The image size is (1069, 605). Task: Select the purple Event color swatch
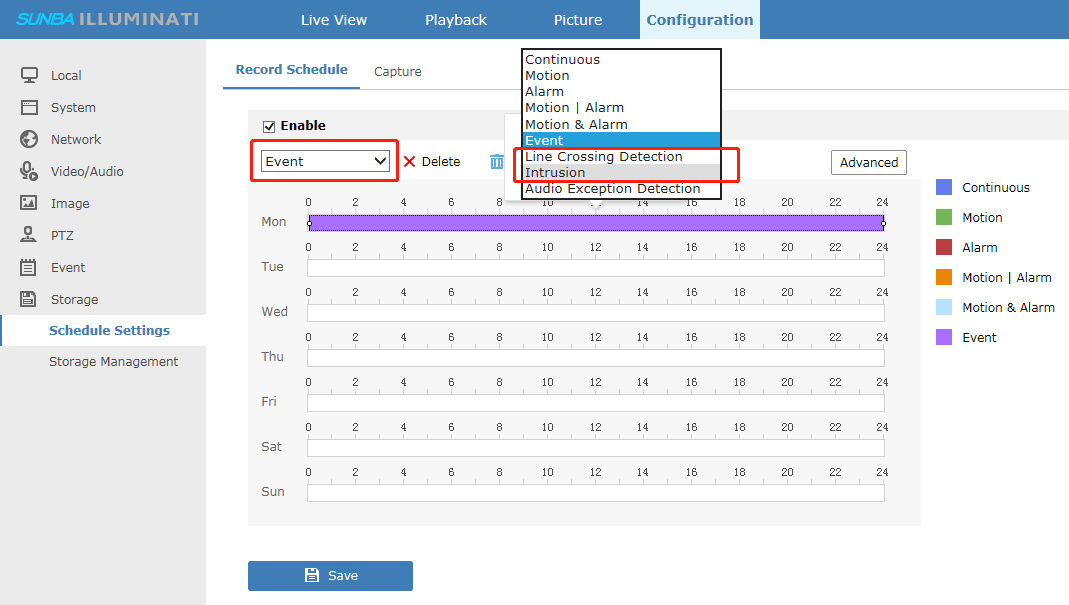944,337
